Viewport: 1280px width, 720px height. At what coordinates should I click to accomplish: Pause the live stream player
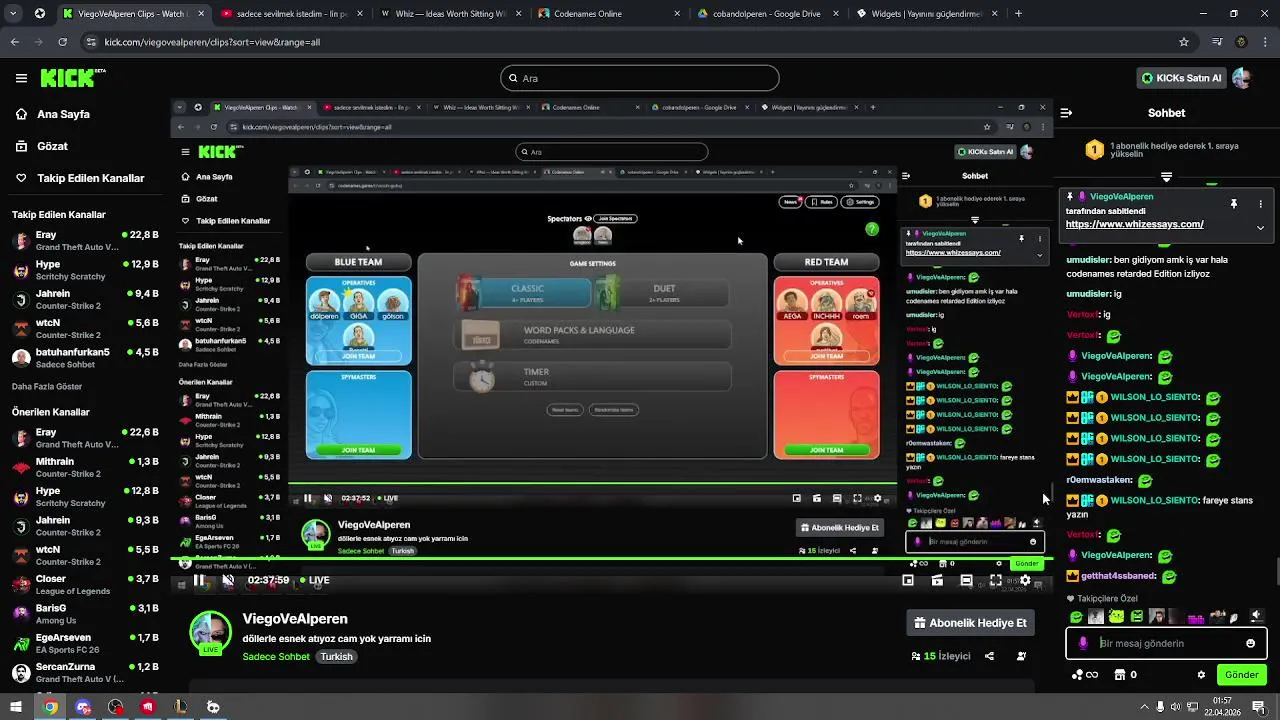point(199,580)
